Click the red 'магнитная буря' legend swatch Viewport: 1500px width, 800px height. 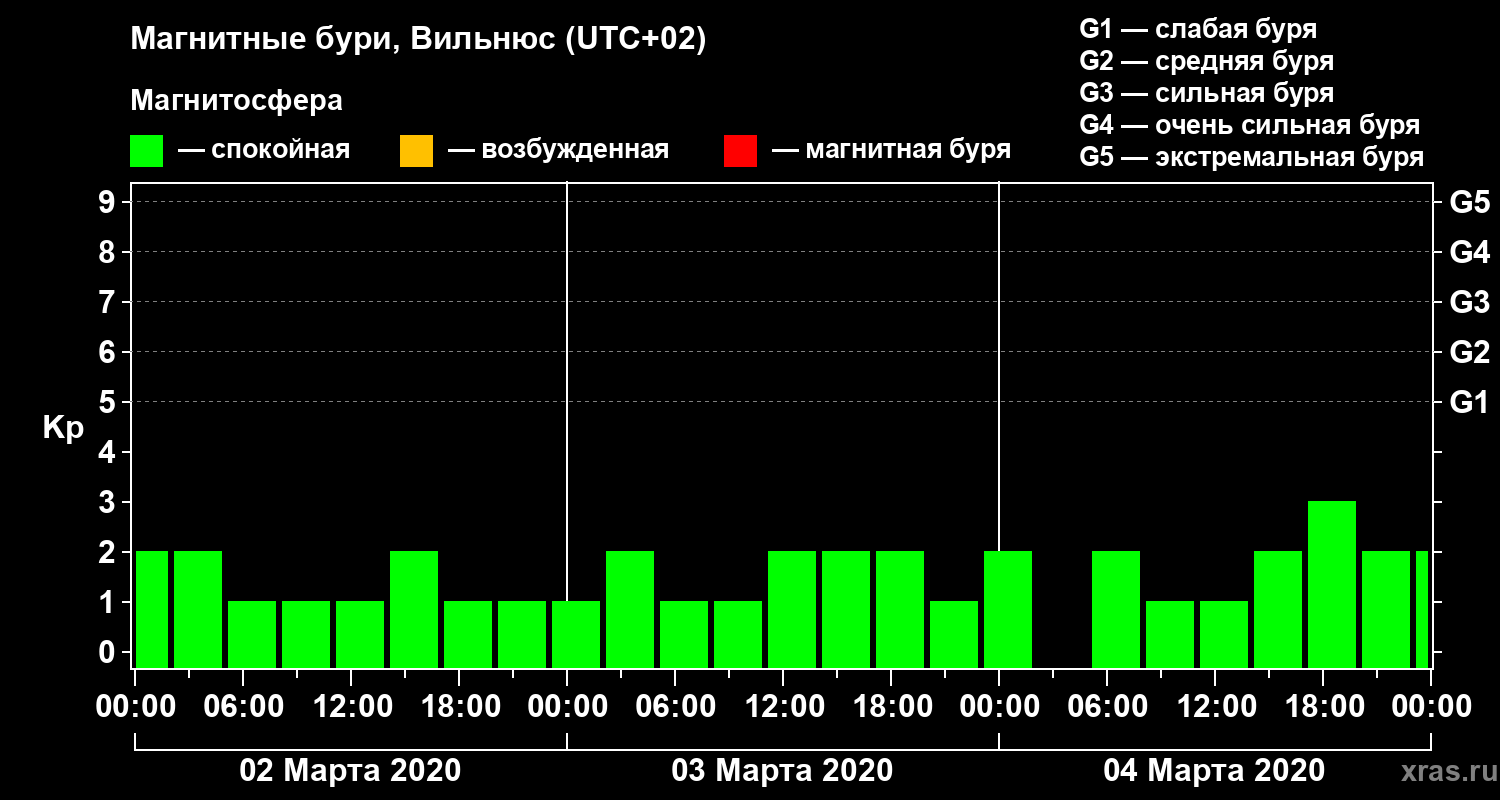click(x=740, y=150)
